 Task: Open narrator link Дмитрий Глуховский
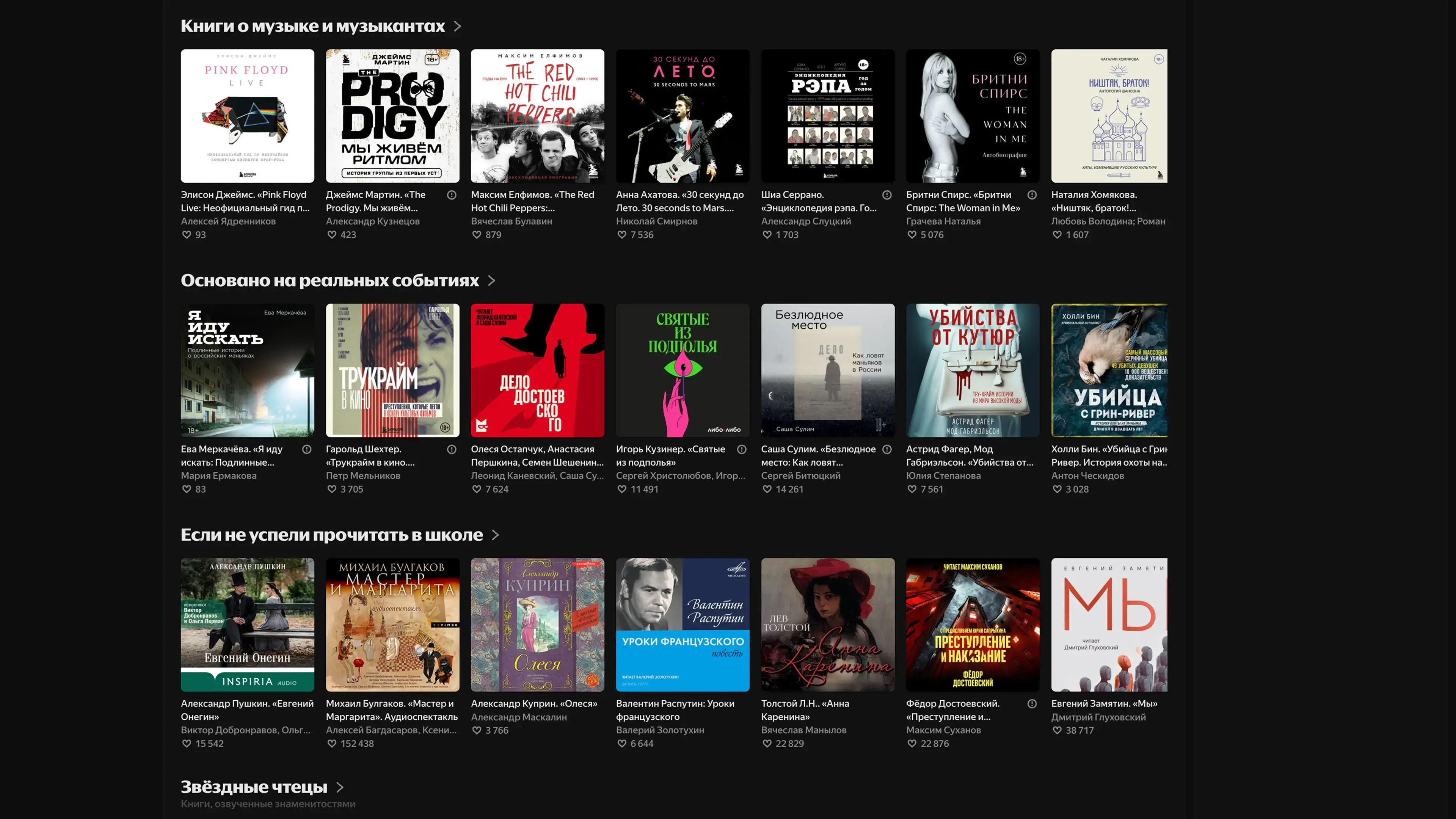(x=1098, y=717)
